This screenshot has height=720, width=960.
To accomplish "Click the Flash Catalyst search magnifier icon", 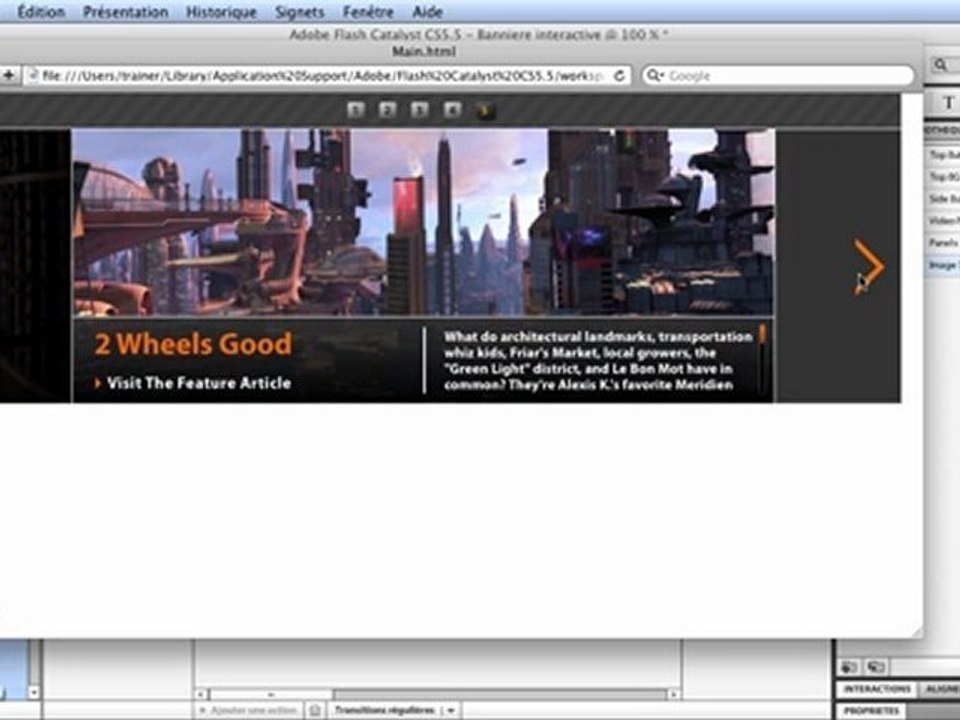I will [941, 64].
